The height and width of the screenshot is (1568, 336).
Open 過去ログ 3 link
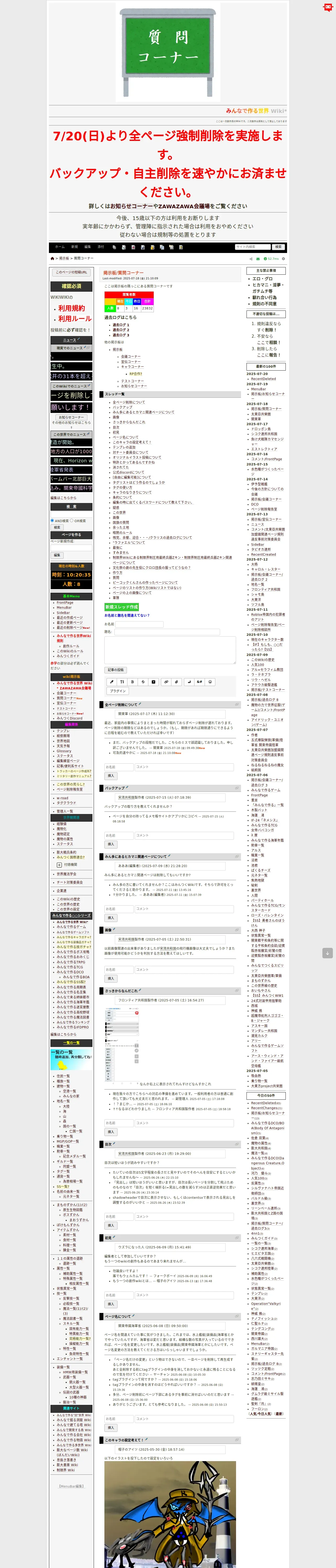pos(120,335)
